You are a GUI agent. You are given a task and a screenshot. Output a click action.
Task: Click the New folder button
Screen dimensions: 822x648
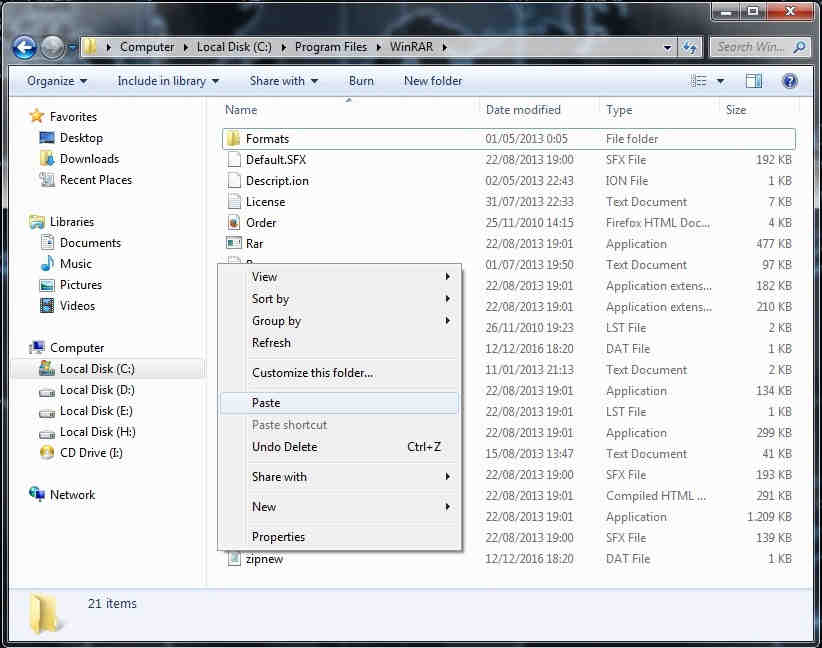pyautogui.click(x=433, y=81)
